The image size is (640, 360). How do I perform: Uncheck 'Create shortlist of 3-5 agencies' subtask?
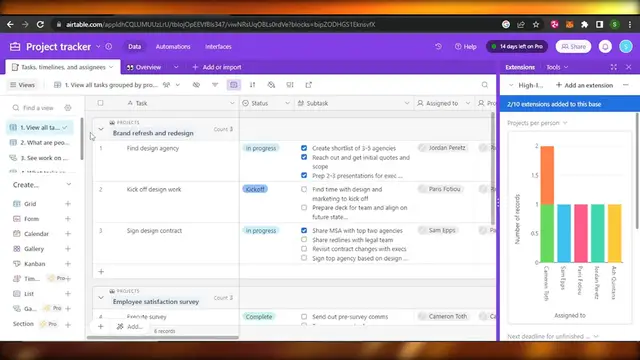click(x=304, y=148)
